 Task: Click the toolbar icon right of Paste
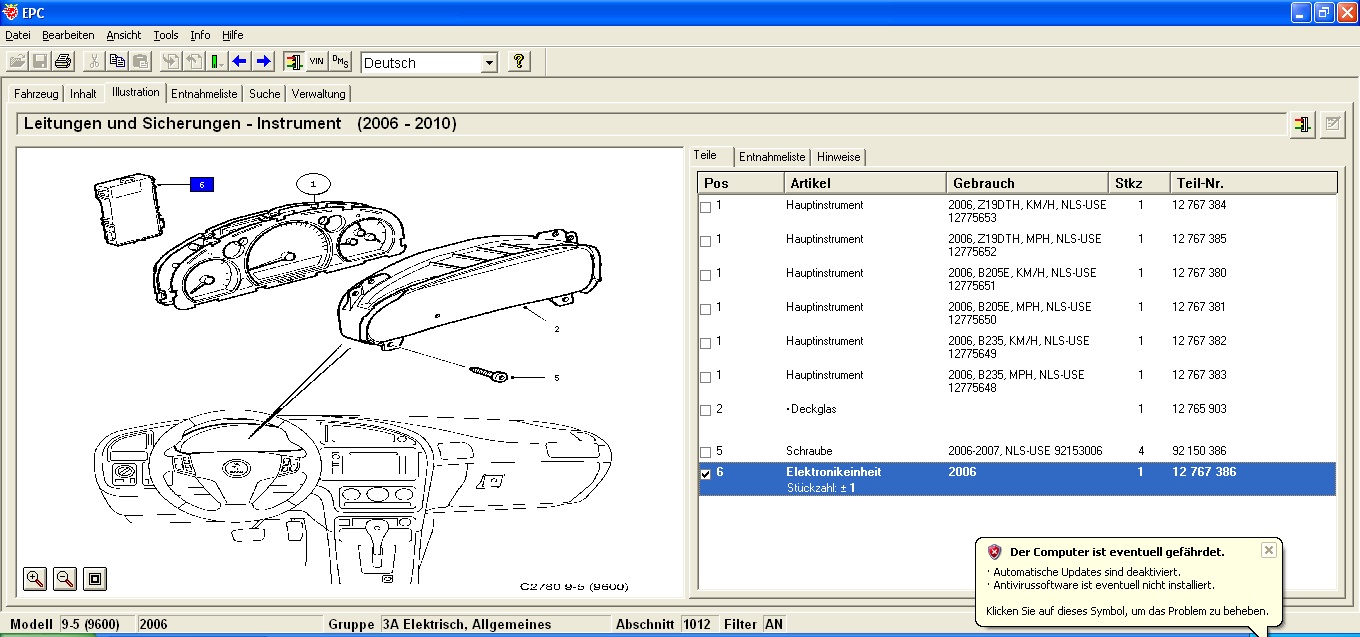point(170,62)
